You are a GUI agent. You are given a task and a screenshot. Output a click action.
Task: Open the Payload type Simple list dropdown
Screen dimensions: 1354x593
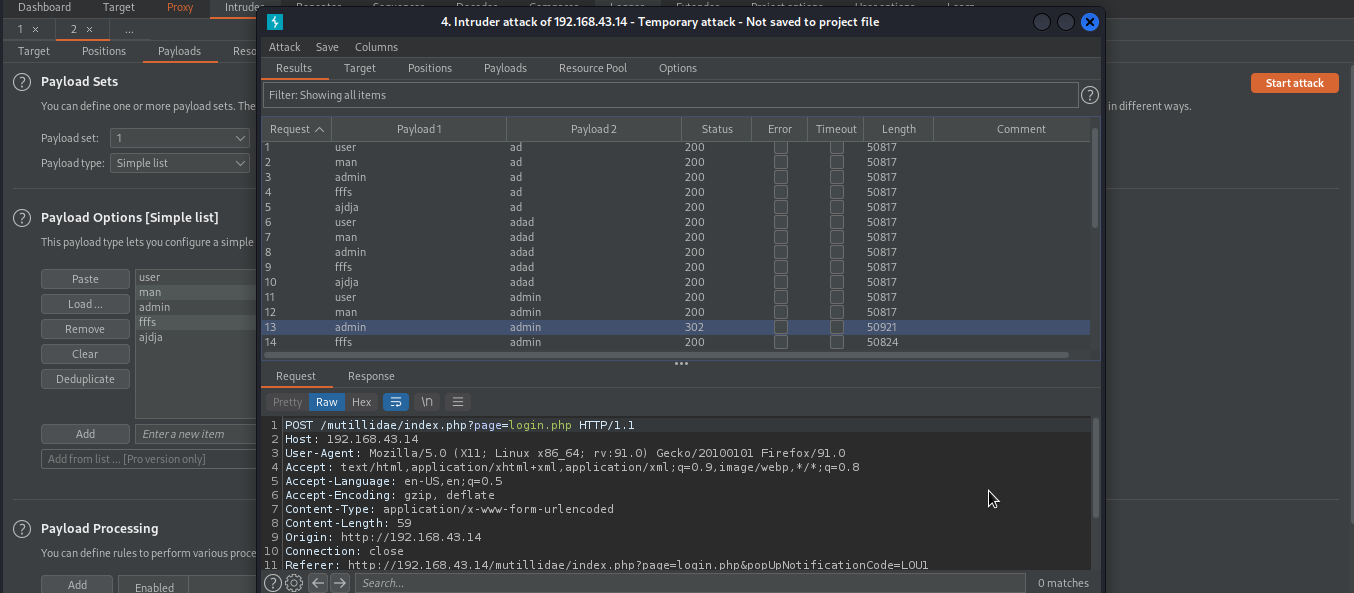[x=180, y=163]
